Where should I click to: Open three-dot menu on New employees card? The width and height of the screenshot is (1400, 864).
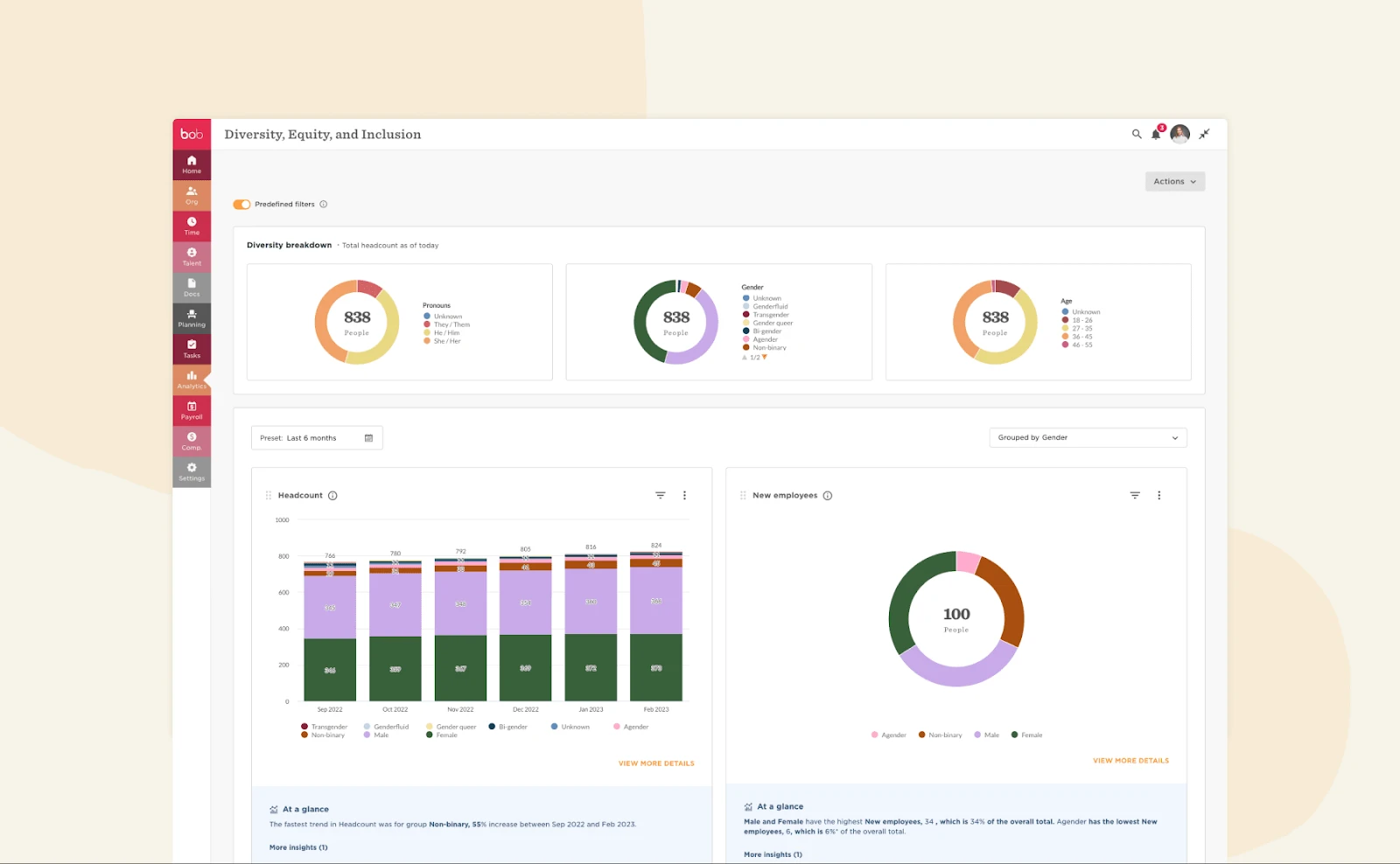pos(1159,495)
